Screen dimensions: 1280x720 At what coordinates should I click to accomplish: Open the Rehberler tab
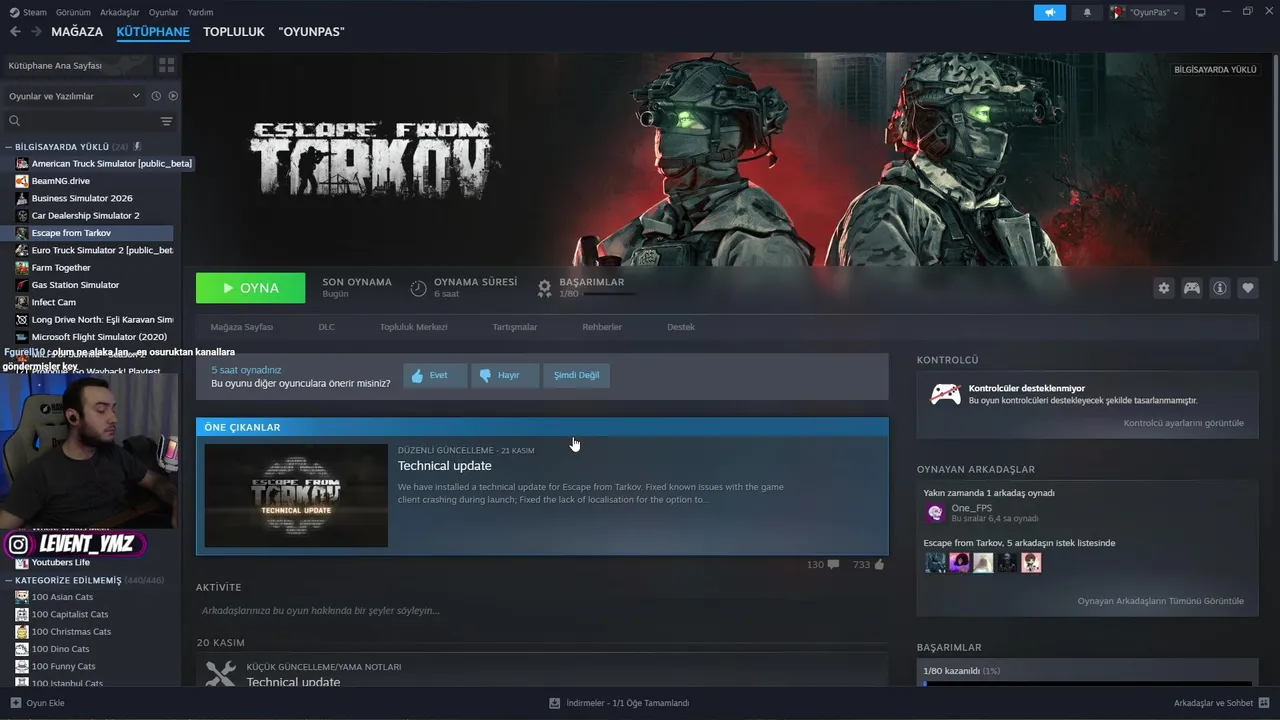click(x=602, y=327)
